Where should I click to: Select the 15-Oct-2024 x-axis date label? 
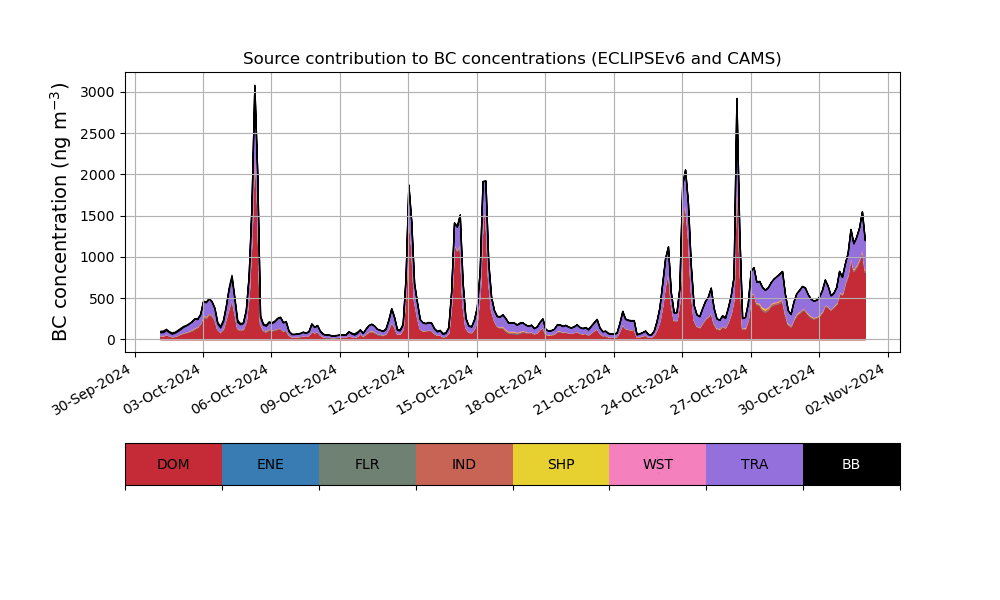click(x=434, y=390)
